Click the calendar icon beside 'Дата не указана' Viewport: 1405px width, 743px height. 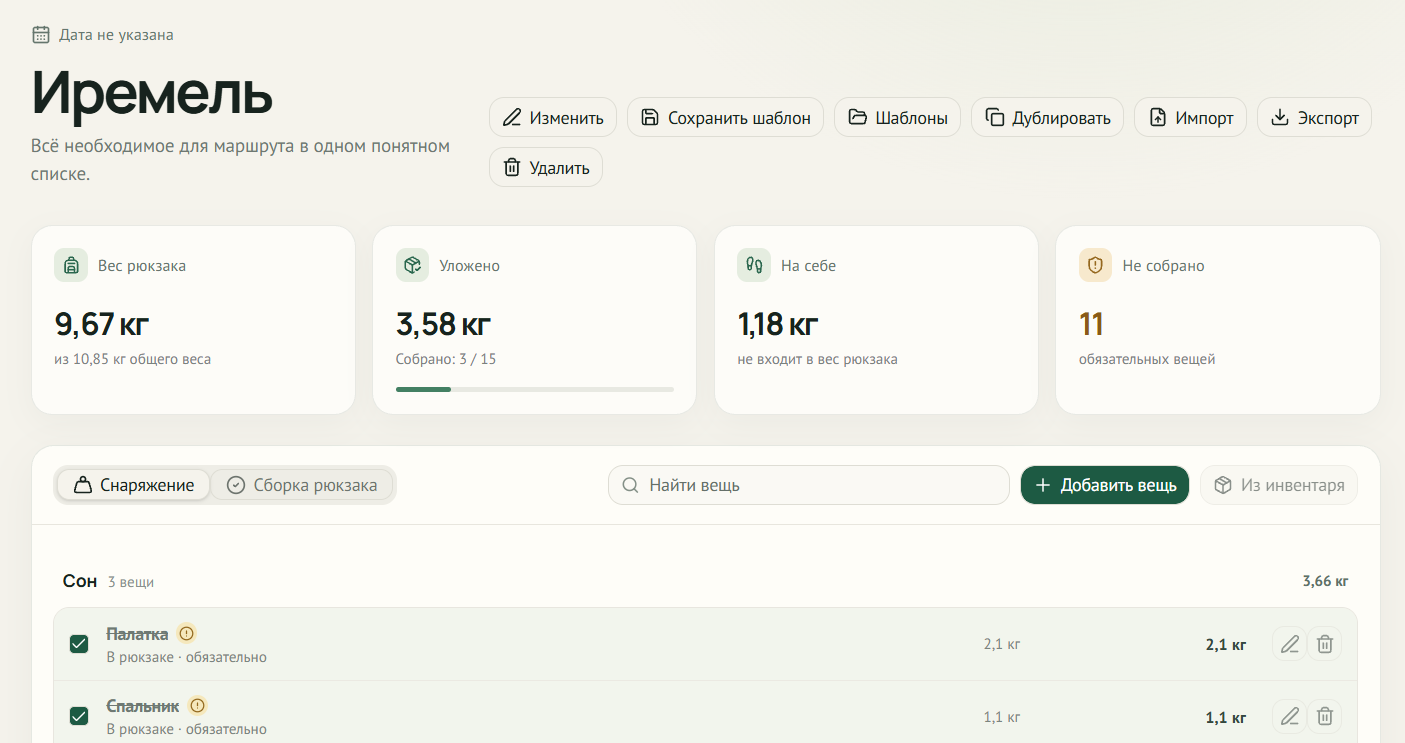[41, 35]
